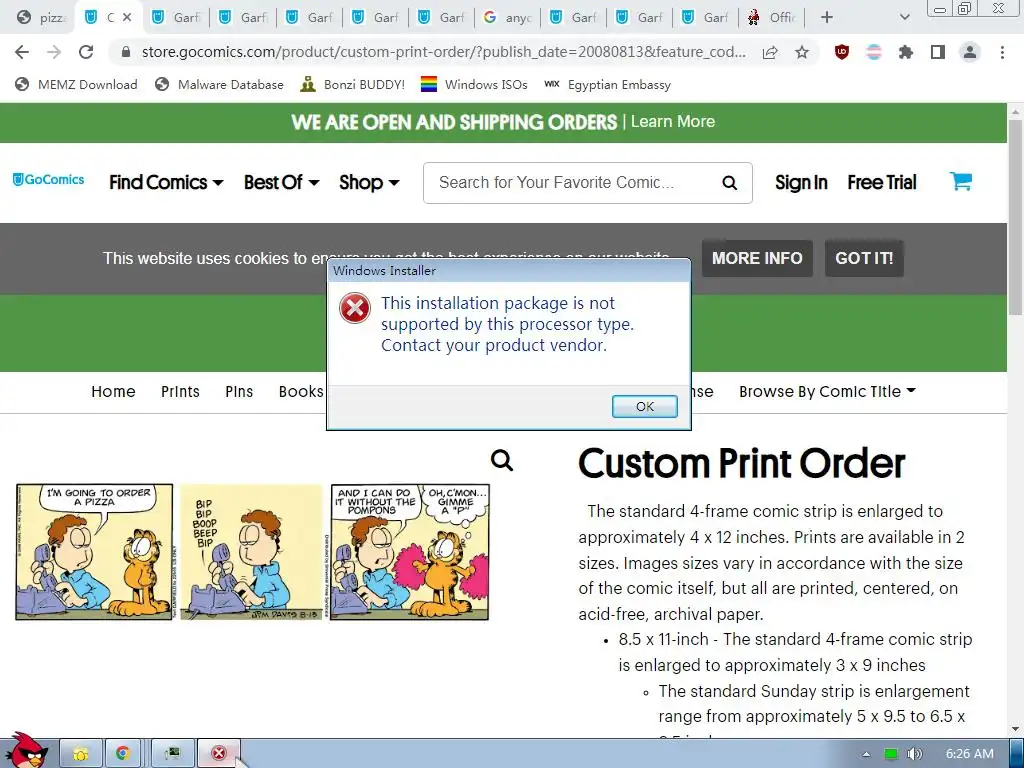Open the MEMZ Download bookmark

pos(76,84)
